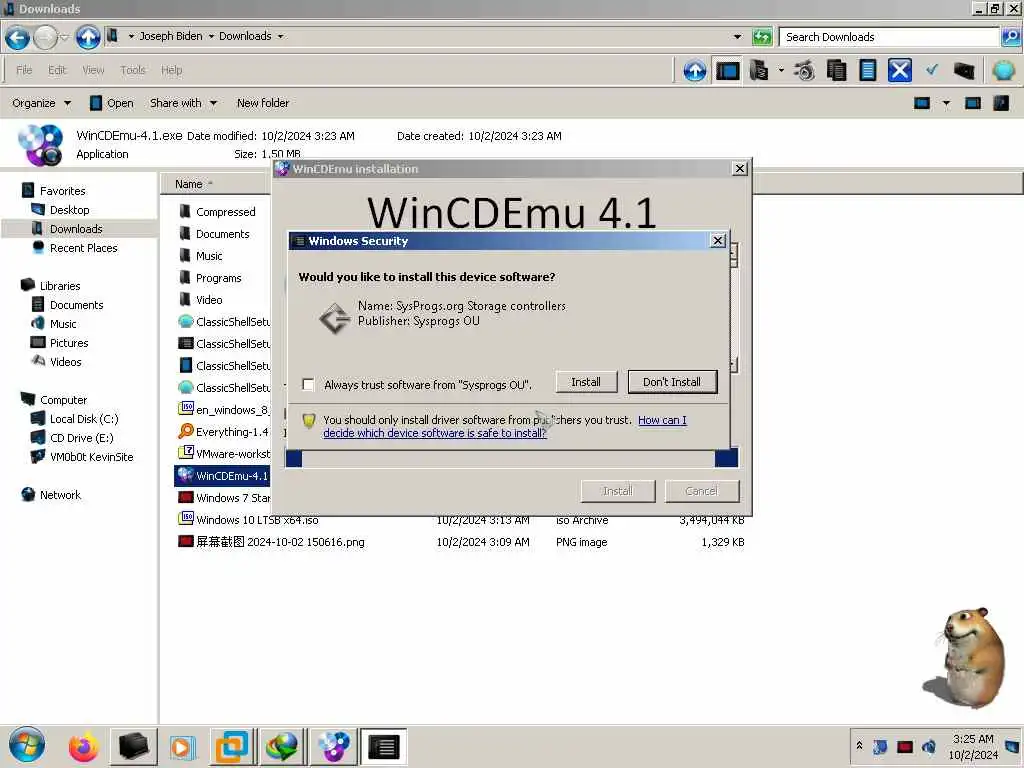This screenshot has height=768, width=1024.
Task: Click the help icon at command bar end
Action: [1001, 103]
